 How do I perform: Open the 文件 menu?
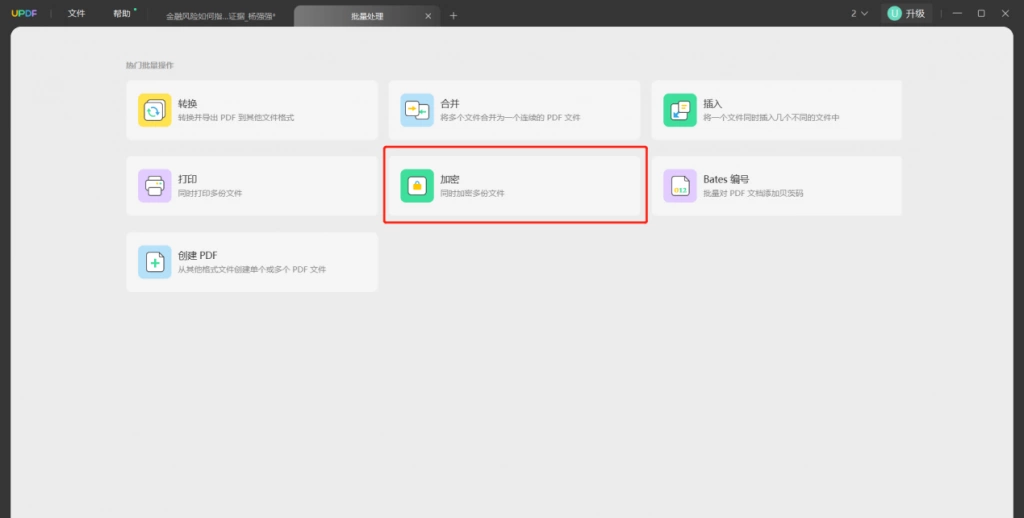[76, 14]
